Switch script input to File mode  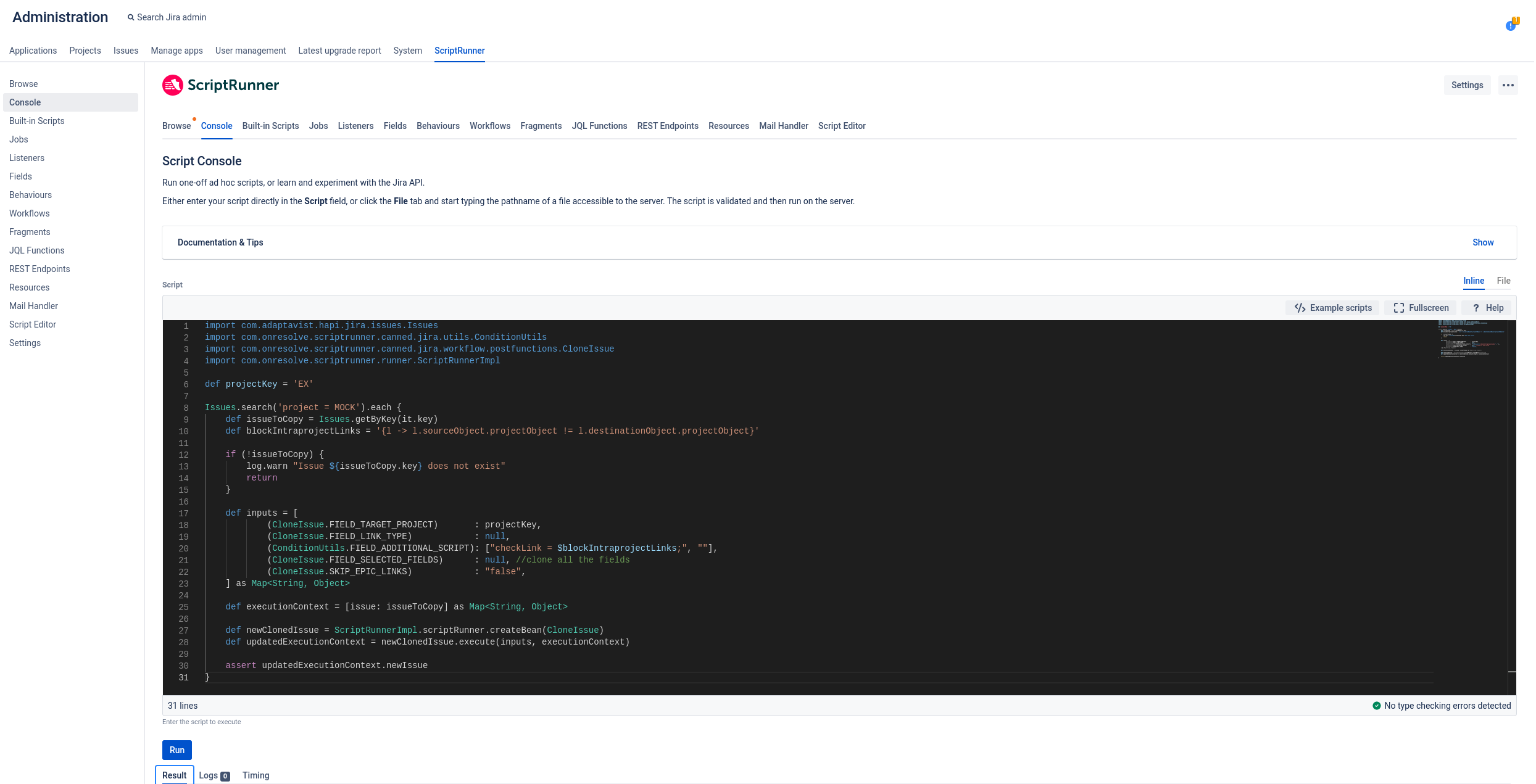(x=1504, y=281)
